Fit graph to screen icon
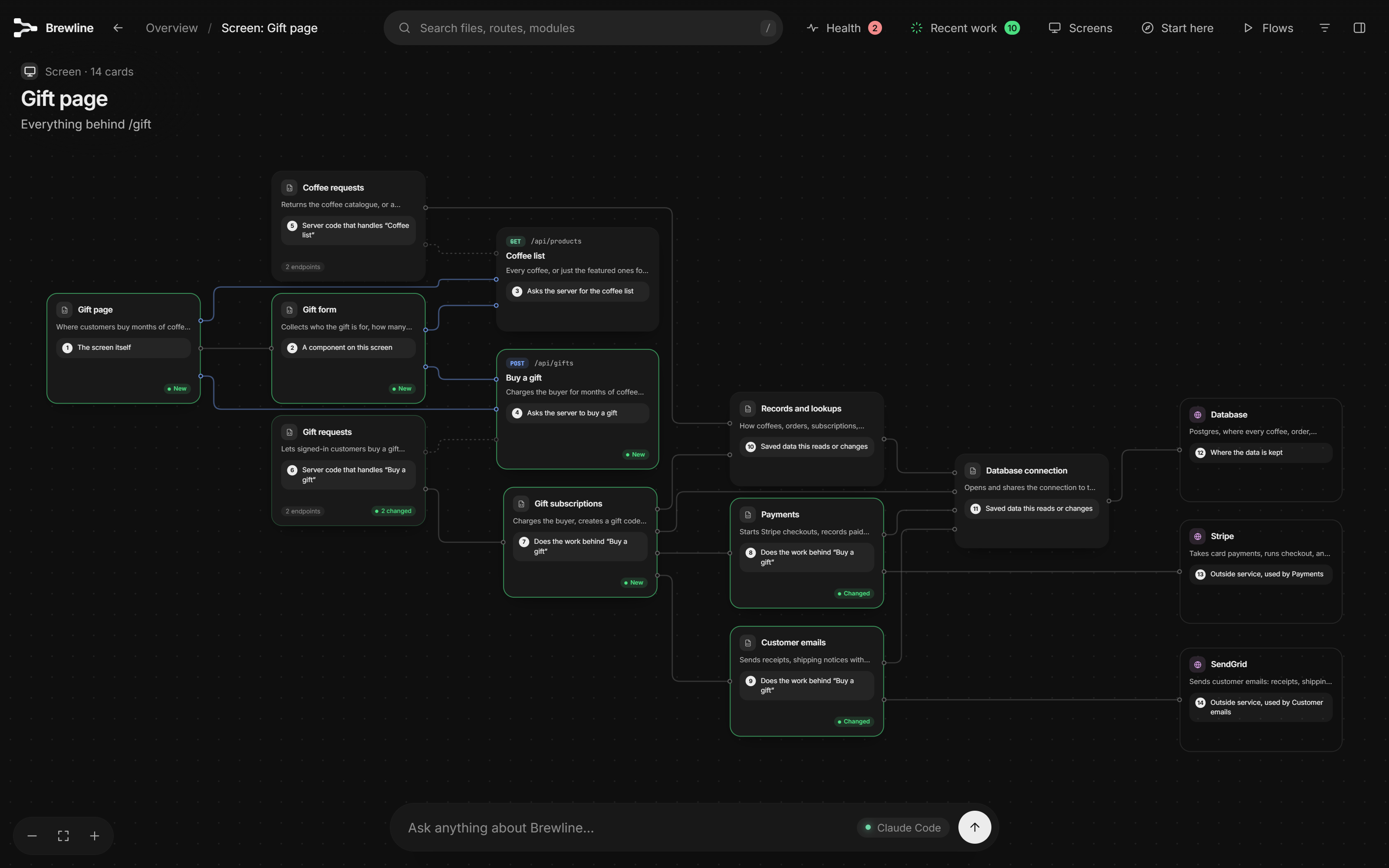 pyautogui.click(x=63, y=836)
